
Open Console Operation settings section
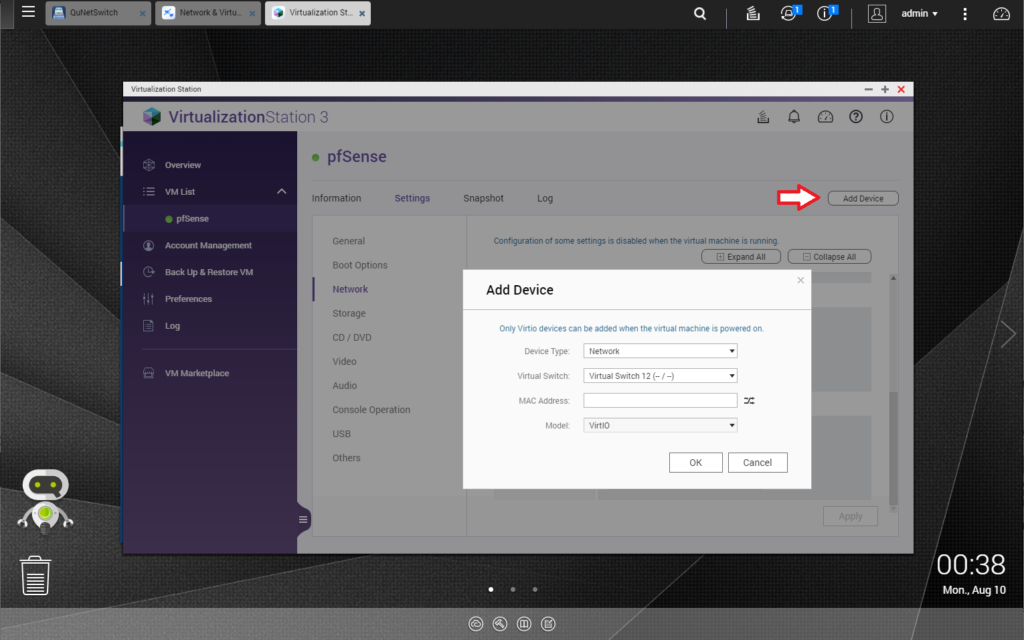click(x=371, y=410)
